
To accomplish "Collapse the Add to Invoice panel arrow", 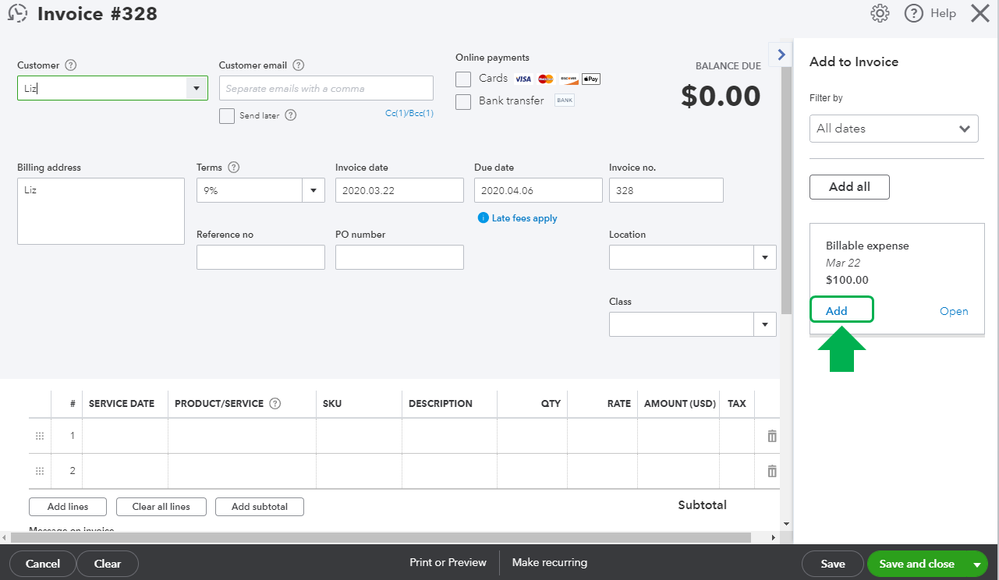I will point(781,55).
